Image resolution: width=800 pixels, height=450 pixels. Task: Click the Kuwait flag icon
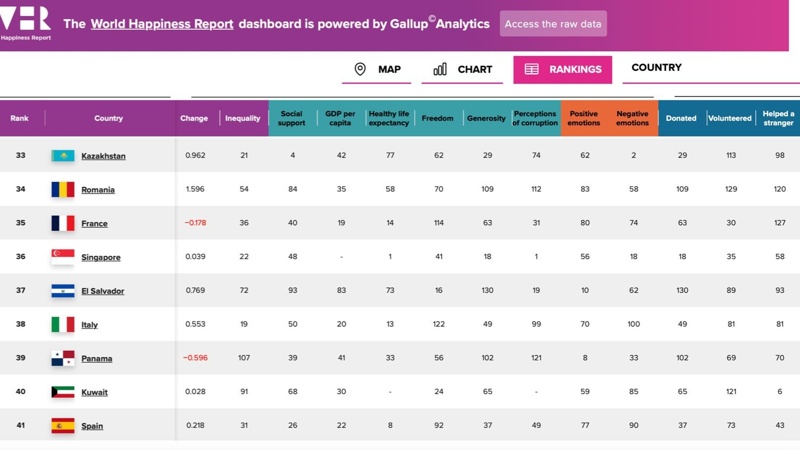pyautogui.click(x=63, y=392)
